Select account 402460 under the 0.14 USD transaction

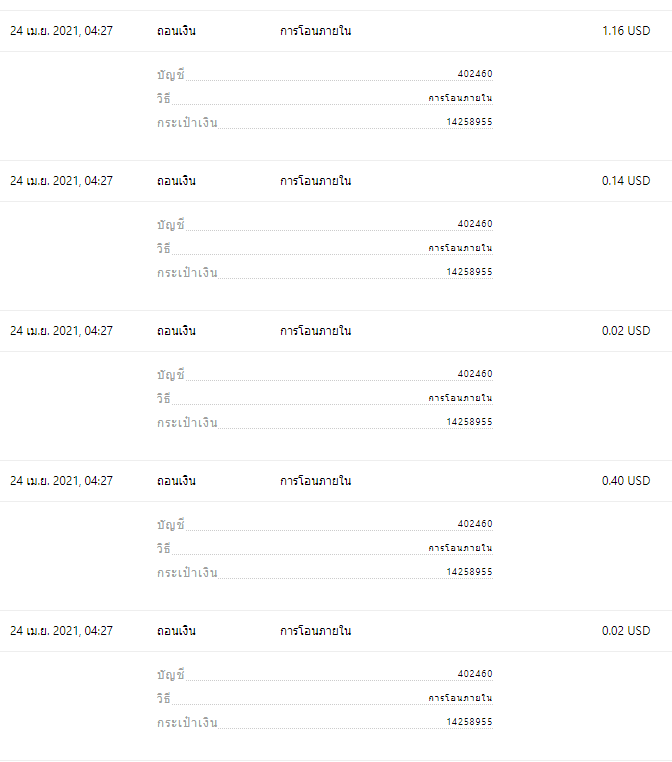[x=475, y=224]
